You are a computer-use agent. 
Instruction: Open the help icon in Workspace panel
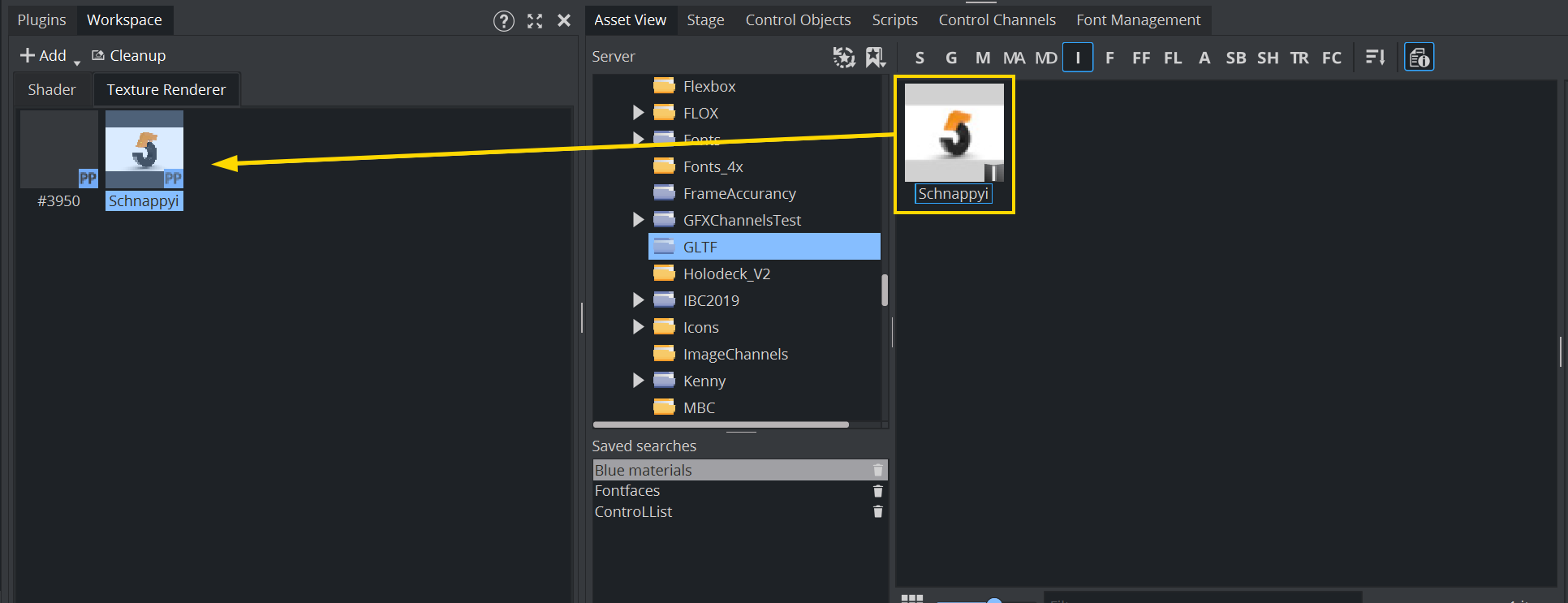(x=503, y=21)
